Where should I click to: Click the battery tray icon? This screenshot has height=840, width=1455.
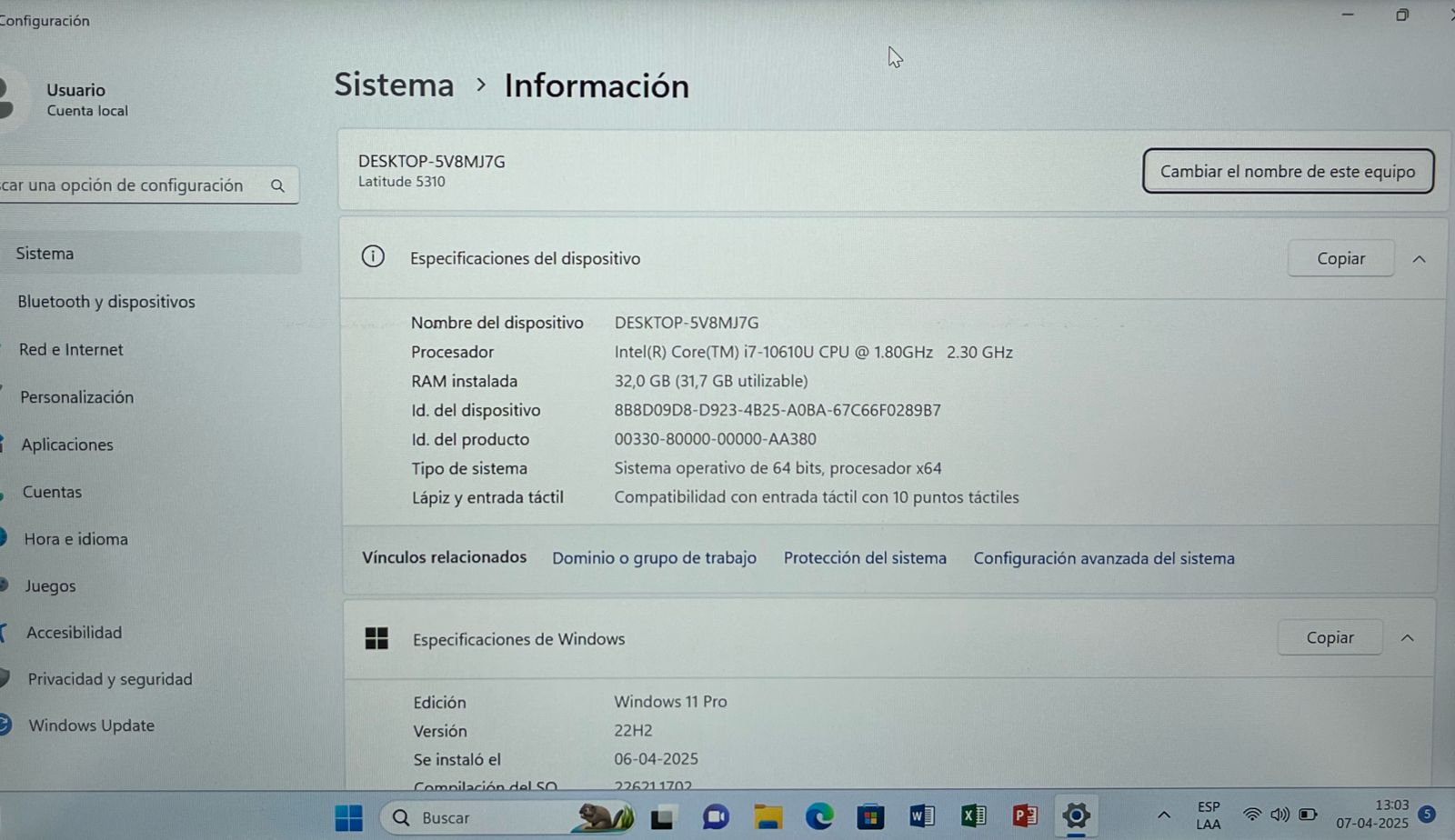click(1308, 815)
